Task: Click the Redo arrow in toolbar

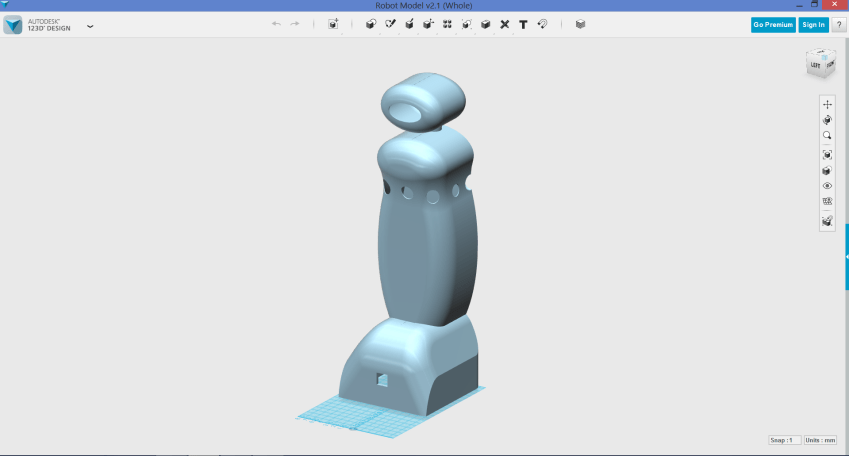Action: coord(295,24)
